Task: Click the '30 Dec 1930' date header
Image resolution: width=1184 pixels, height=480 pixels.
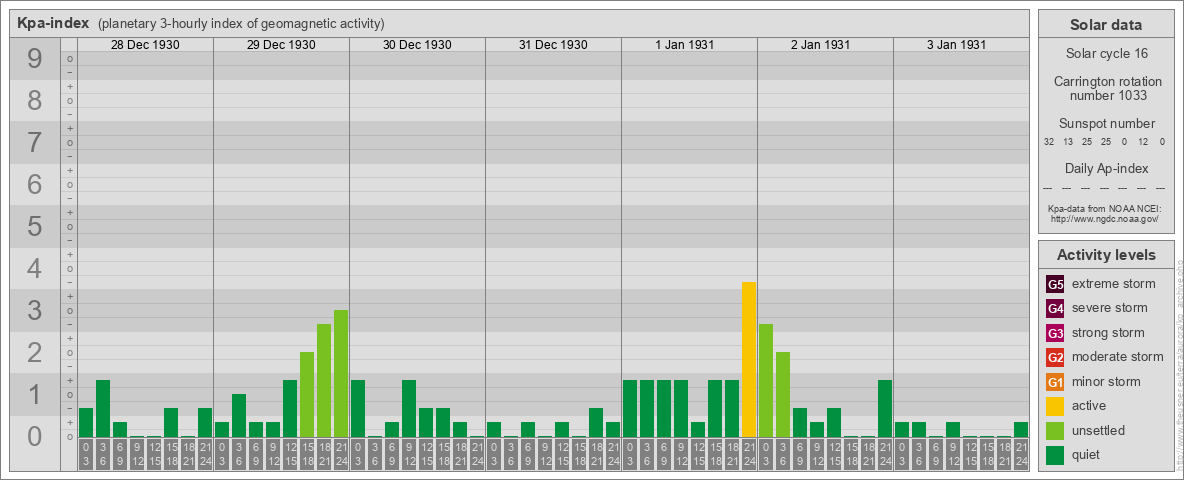Action: click(x=417, y=45)
